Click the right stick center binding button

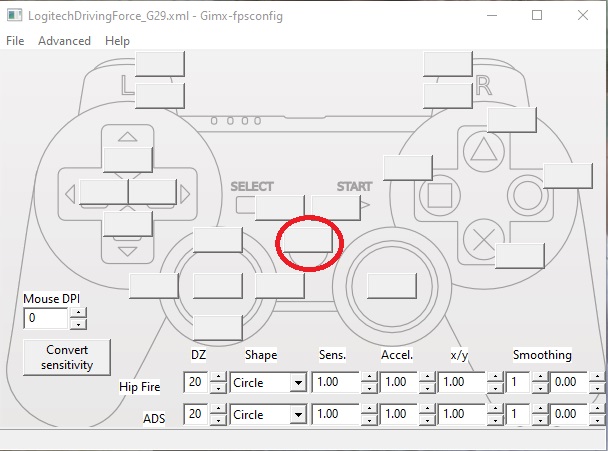click(x=392, y=286)
